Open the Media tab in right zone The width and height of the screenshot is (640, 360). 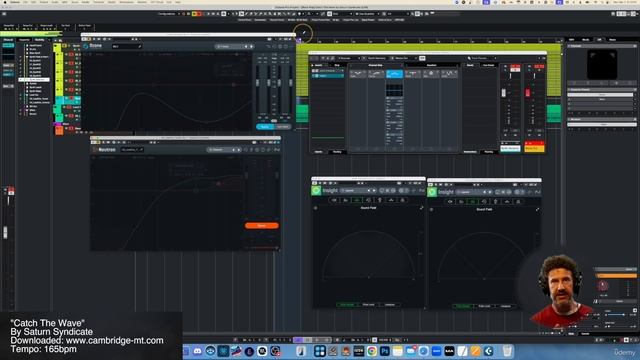click(585, 40)
